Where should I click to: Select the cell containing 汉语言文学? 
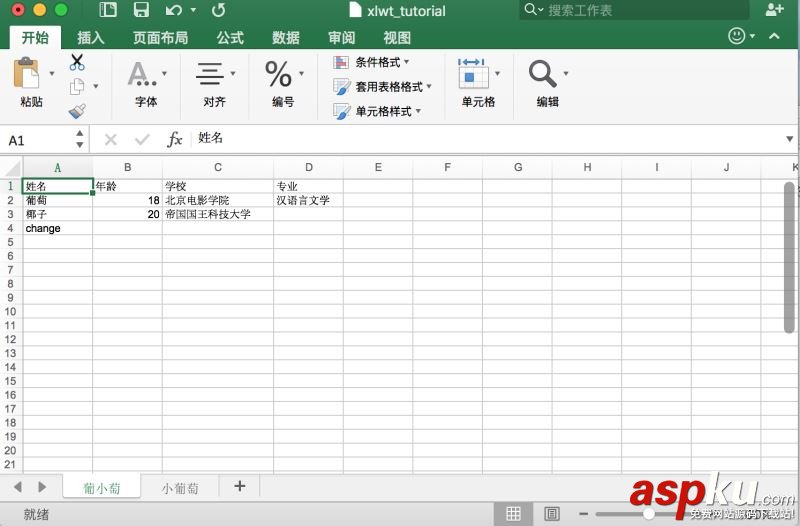click(308, 200)
